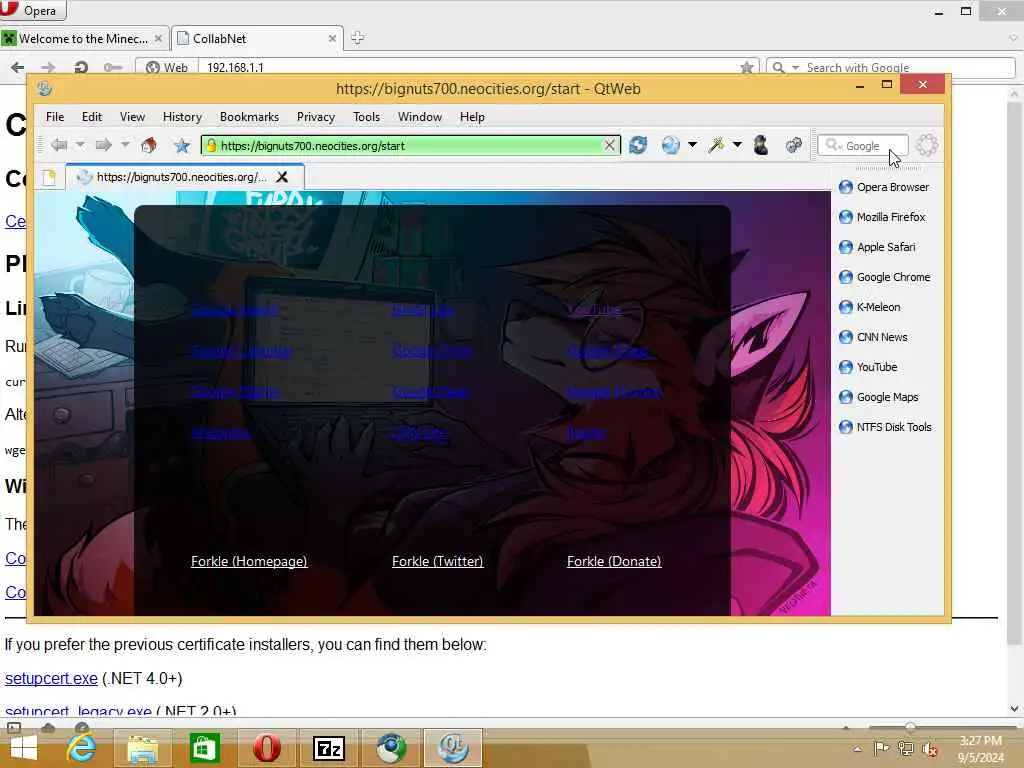
Task: Reload the page in QtWeb
Action: (638, 145)
